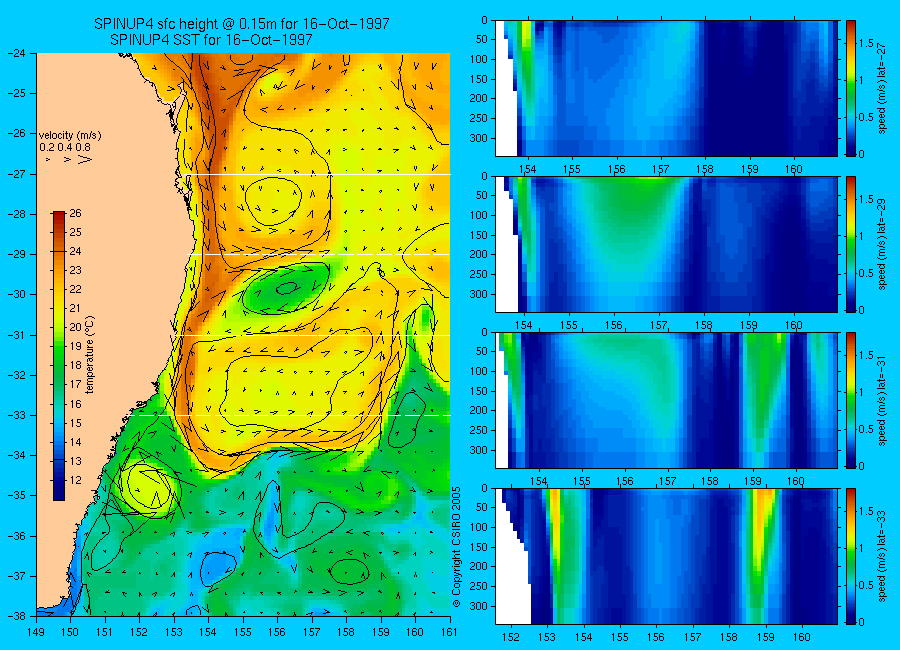Screen dimensions: 900x650
Task: Click the speed colorbar beside the lat=-27 section
Action: 850,88
